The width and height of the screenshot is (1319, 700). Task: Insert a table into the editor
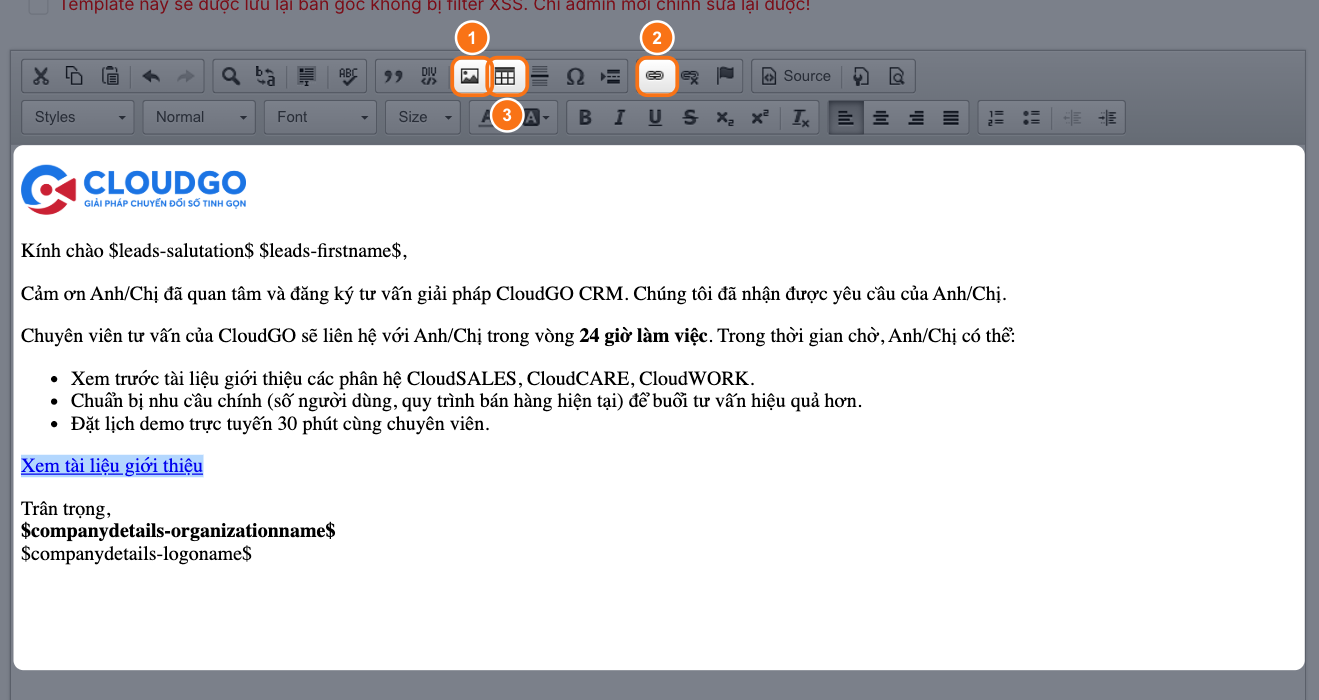505,76
